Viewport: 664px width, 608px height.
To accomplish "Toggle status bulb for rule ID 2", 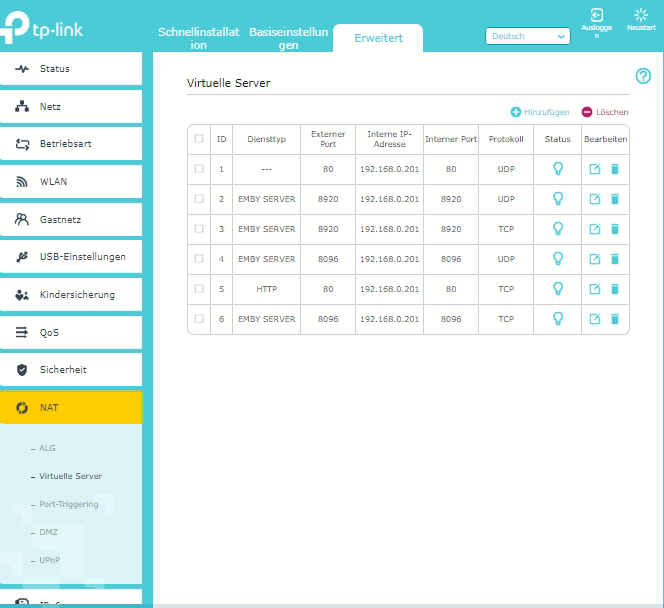I will tap(558, 199).
